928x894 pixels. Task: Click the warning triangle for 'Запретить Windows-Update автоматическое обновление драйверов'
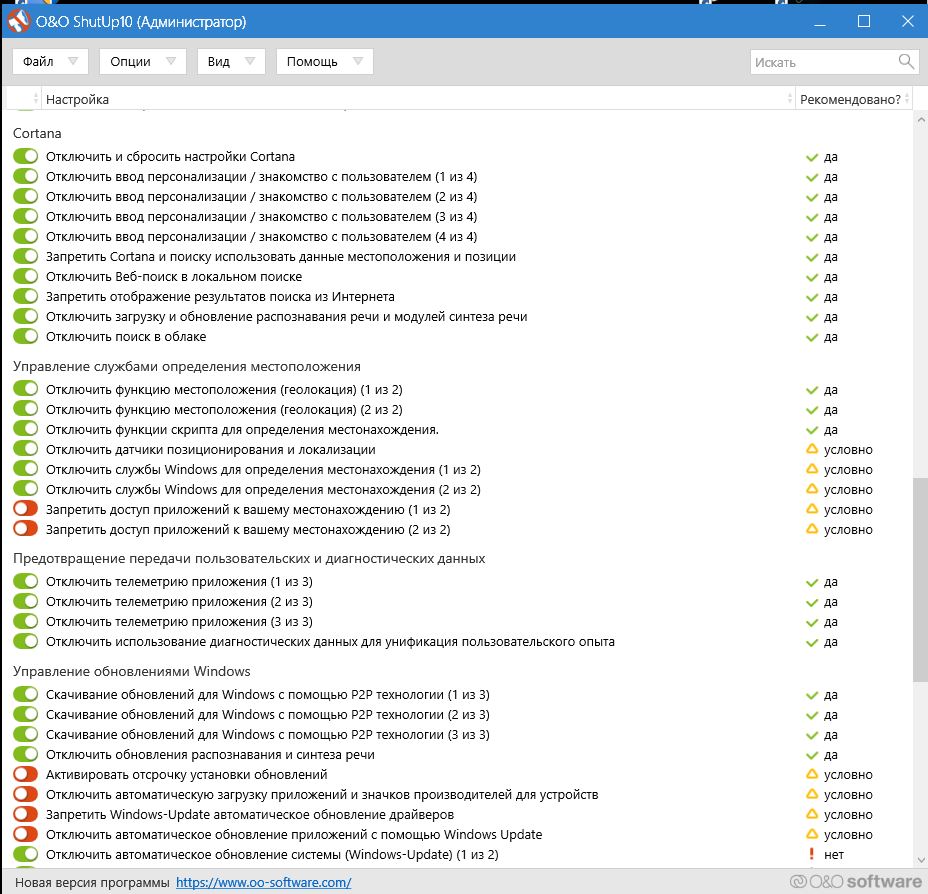812,814
